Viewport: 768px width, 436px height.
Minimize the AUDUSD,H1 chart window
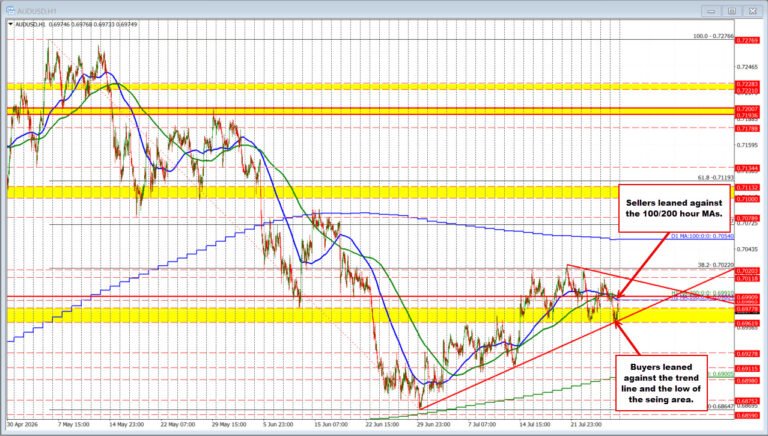point(711,10)
